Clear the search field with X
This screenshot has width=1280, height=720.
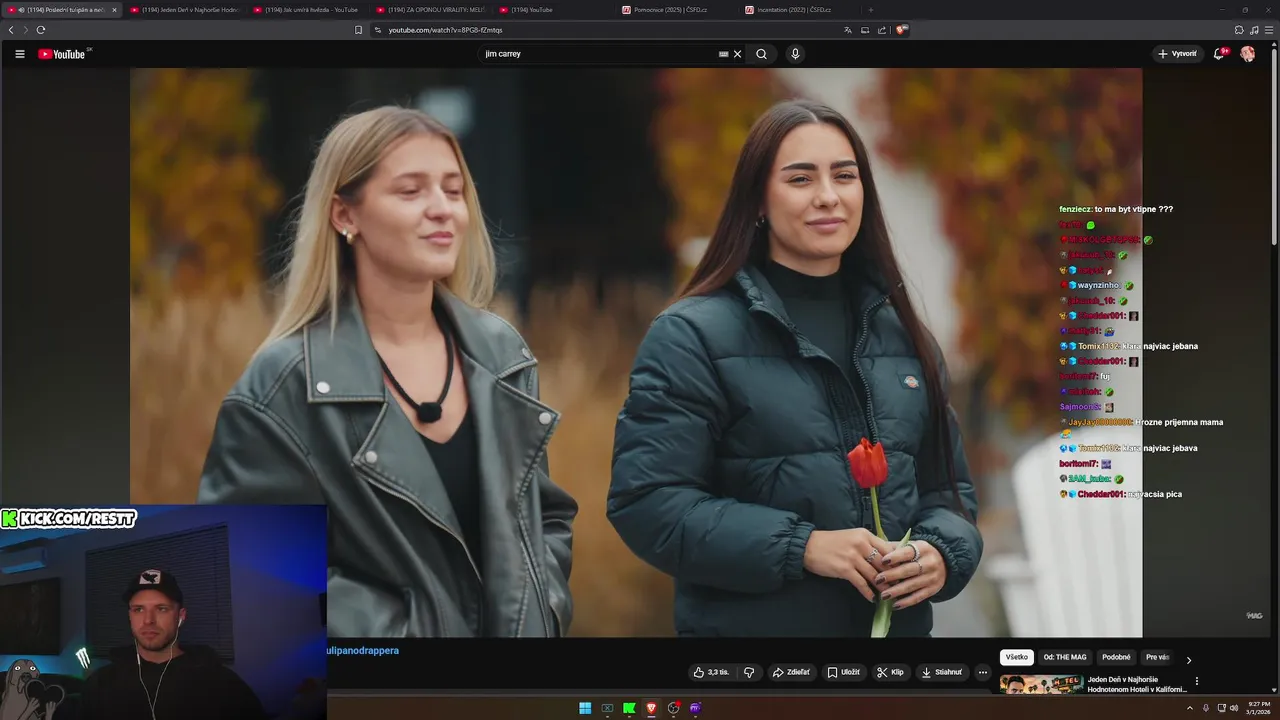click(738, 54)
